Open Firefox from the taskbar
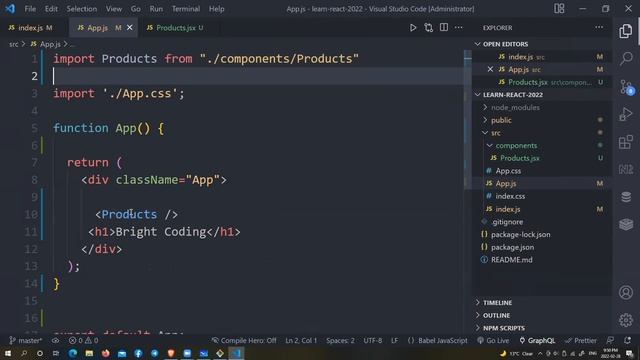 105,353
